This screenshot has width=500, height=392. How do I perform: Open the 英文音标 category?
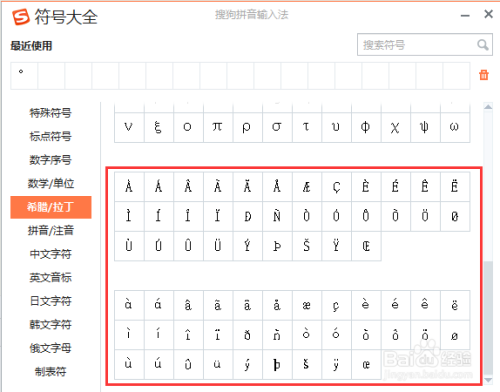50,278
